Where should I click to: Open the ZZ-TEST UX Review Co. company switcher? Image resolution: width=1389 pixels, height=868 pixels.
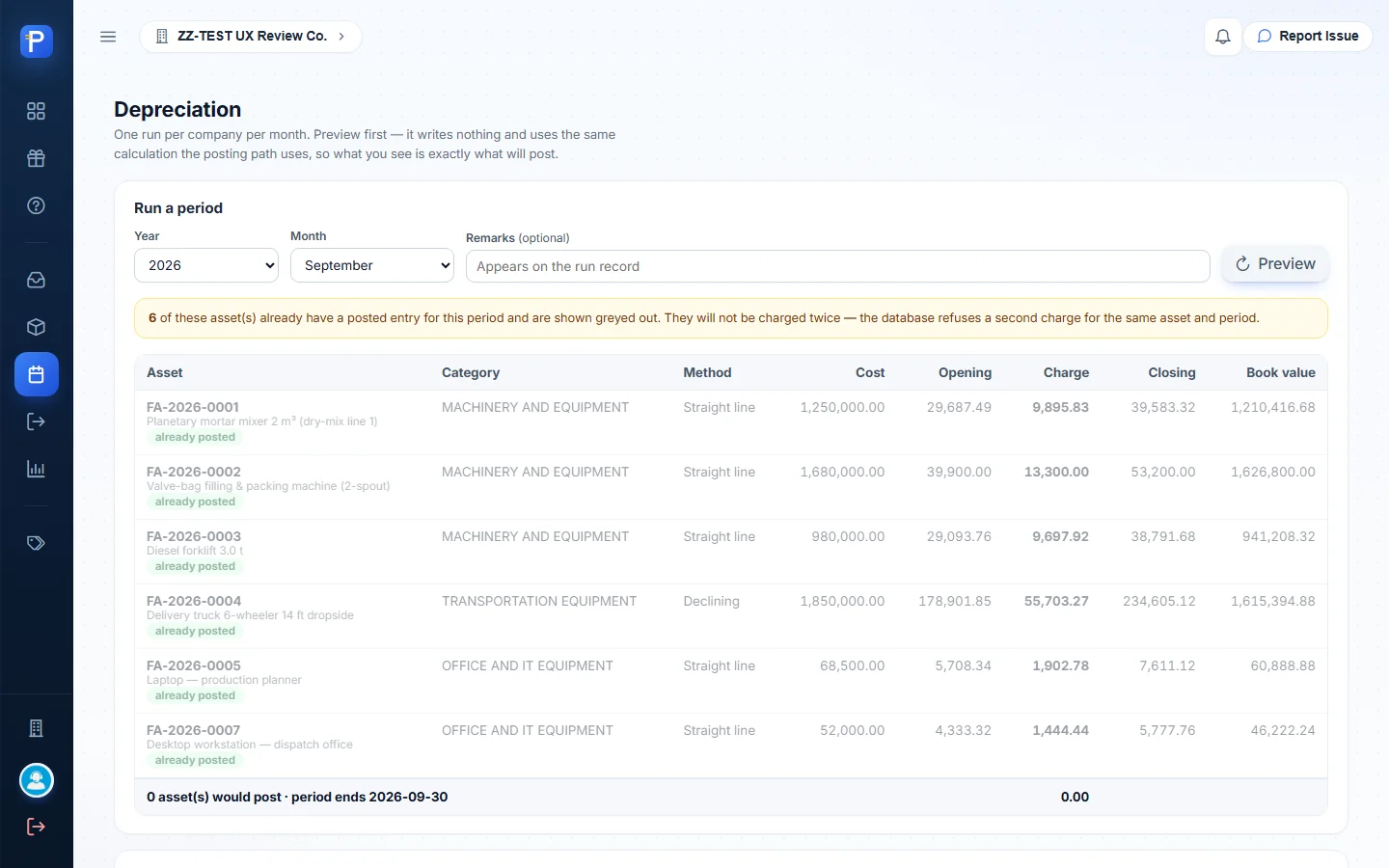click(251, 37)
